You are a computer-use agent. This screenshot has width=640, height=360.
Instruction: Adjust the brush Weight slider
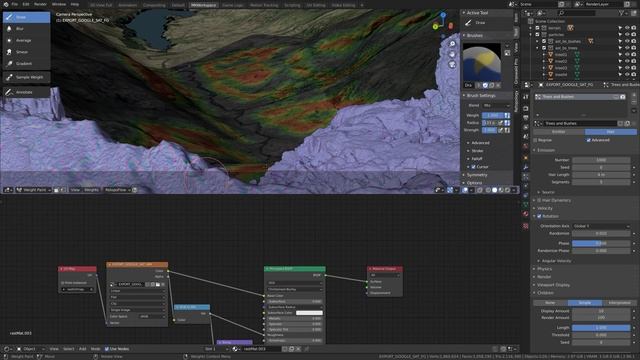point(493,116)
